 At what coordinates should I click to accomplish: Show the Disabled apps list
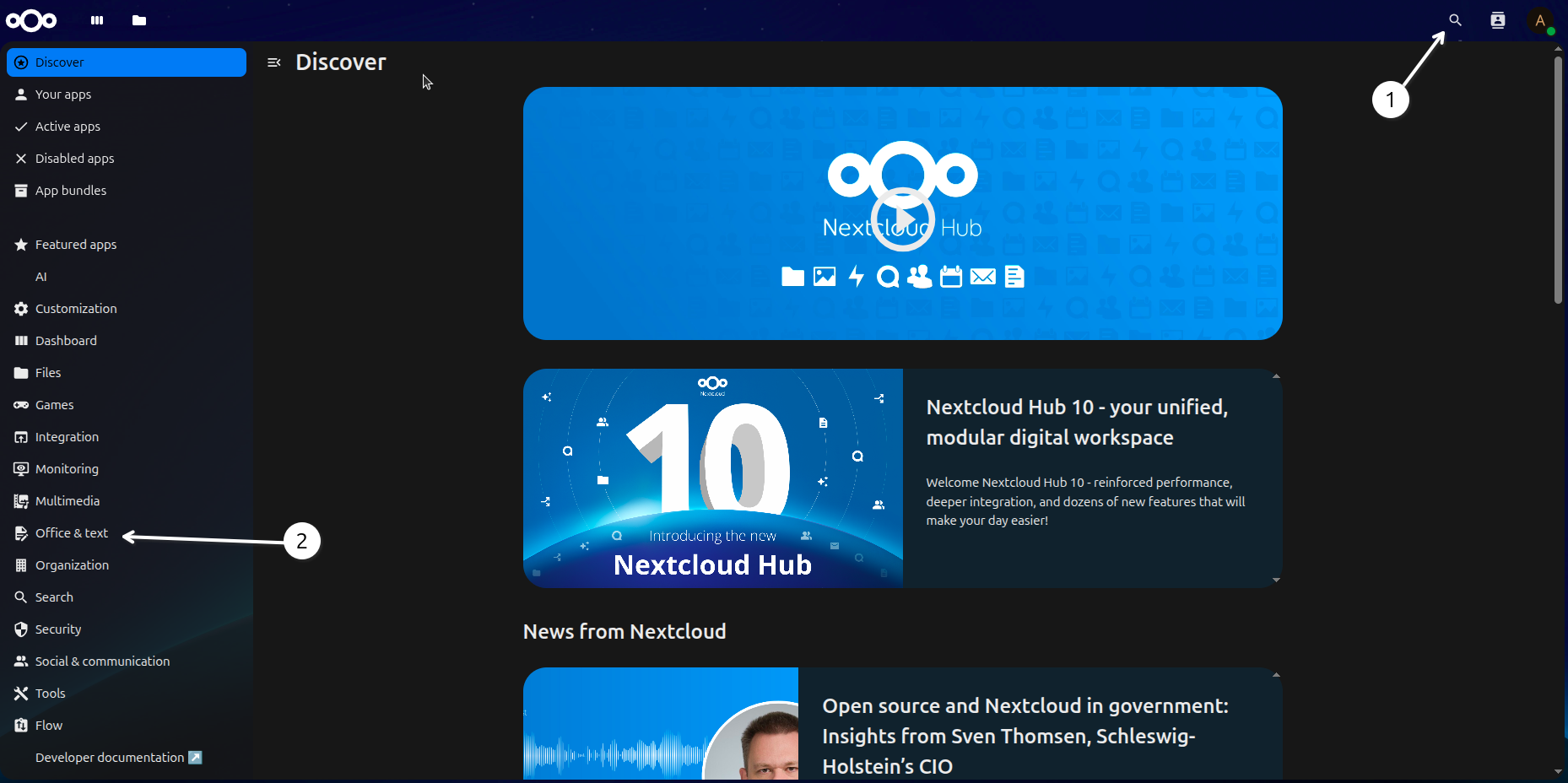(127, 159)
